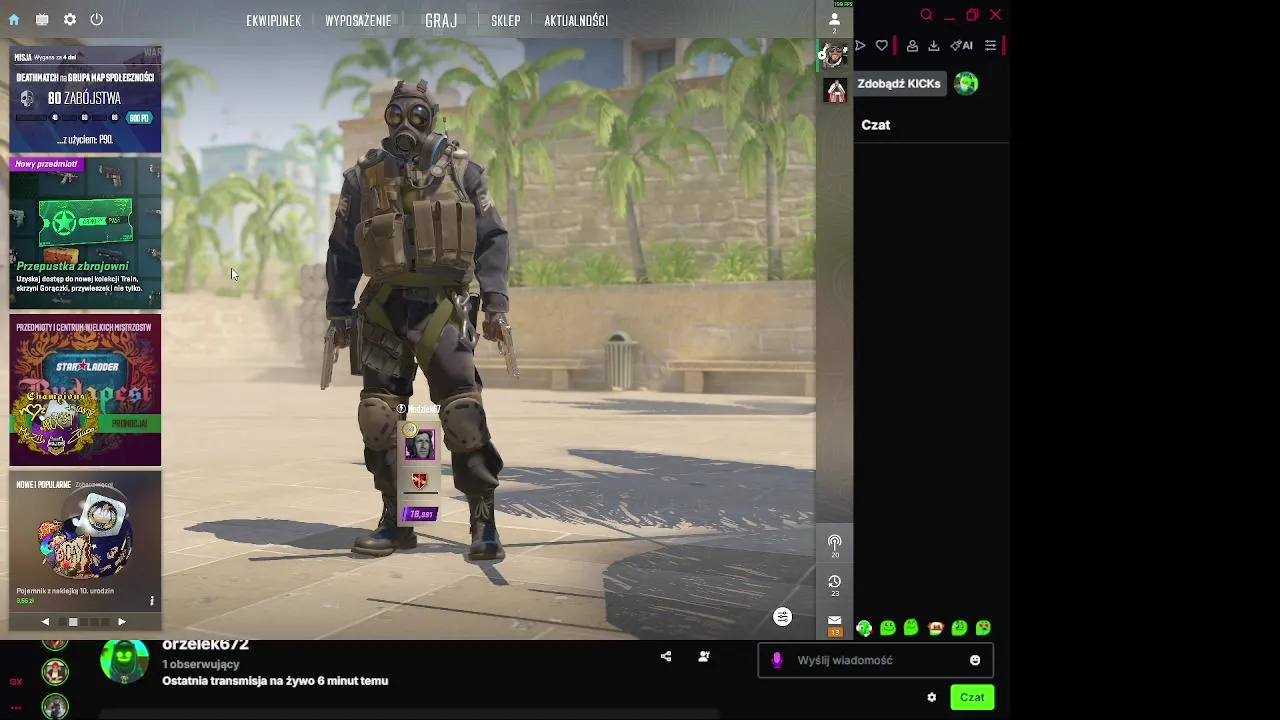Click the red rank badge below the avatar
The height and width of the screenshot is (720, 1280).
(420, 481)
